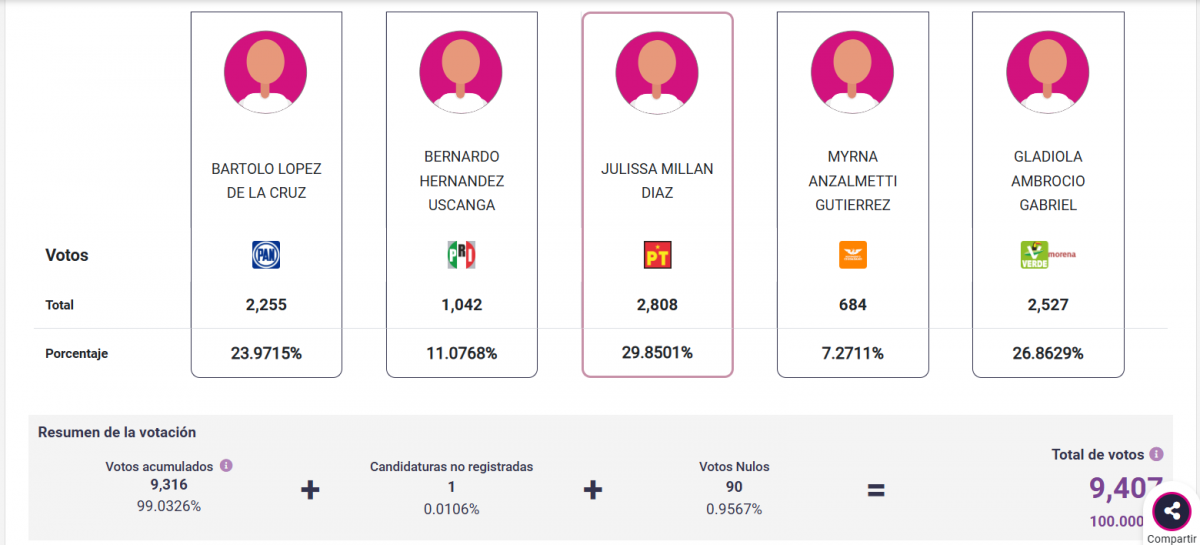Viewport: 1200px width, 545px height.
Task: Click the PRI party logo
Action: pos(461,255)
